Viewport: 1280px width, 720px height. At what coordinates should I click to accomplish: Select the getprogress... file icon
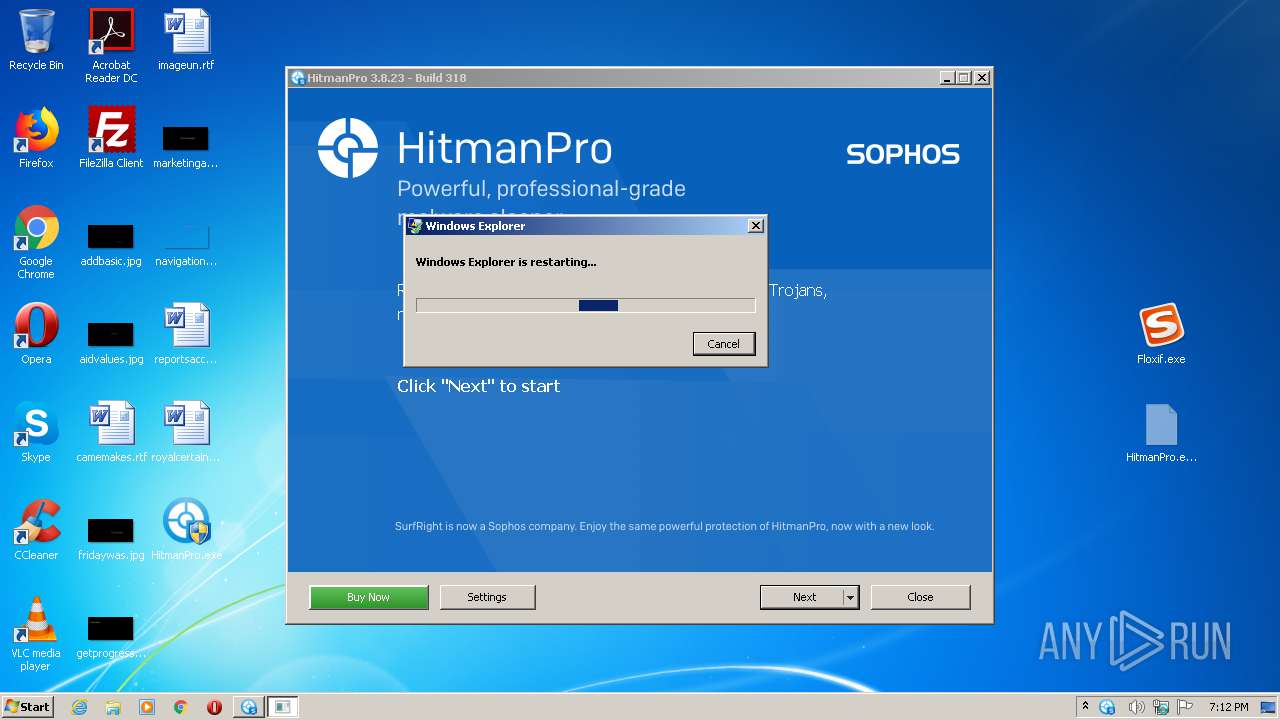111,636
